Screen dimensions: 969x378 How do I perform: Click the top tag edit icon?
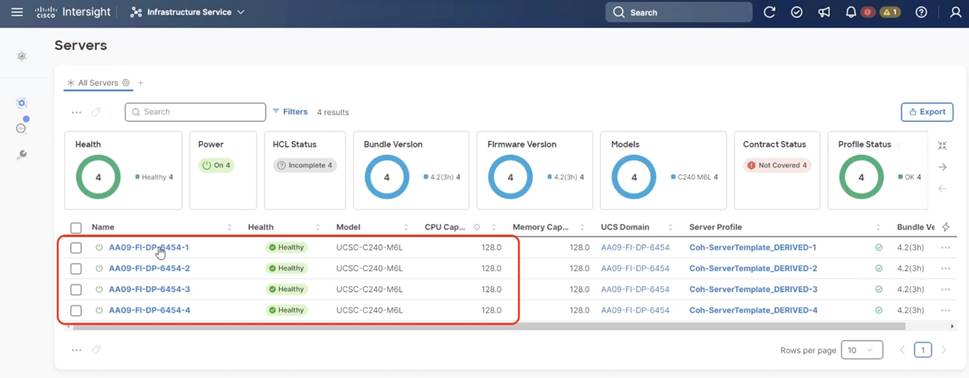coord(96,112)
